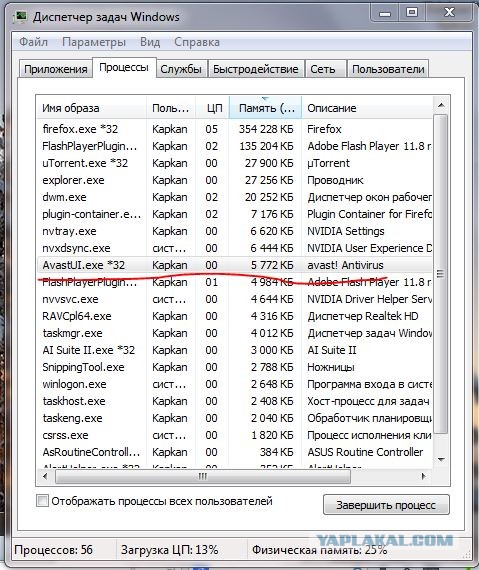Sort by Пользователь column header

tap(171, 108)
